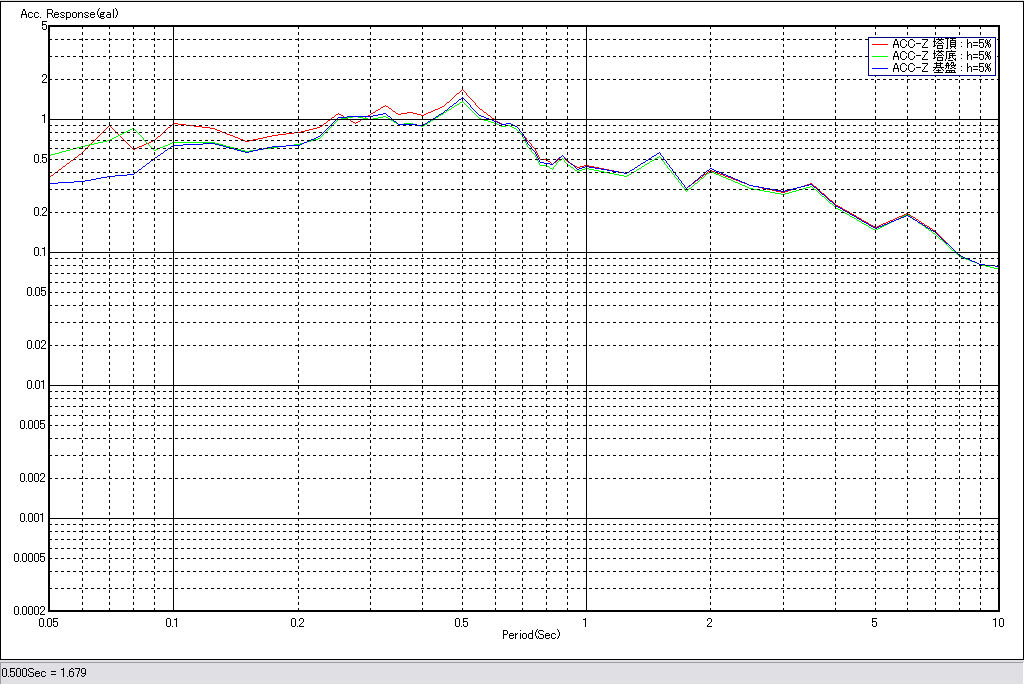Click the red line sample in legend
Image resolution: width=1024 pixels, height=685 pixels.
click(x=880, y=44)
